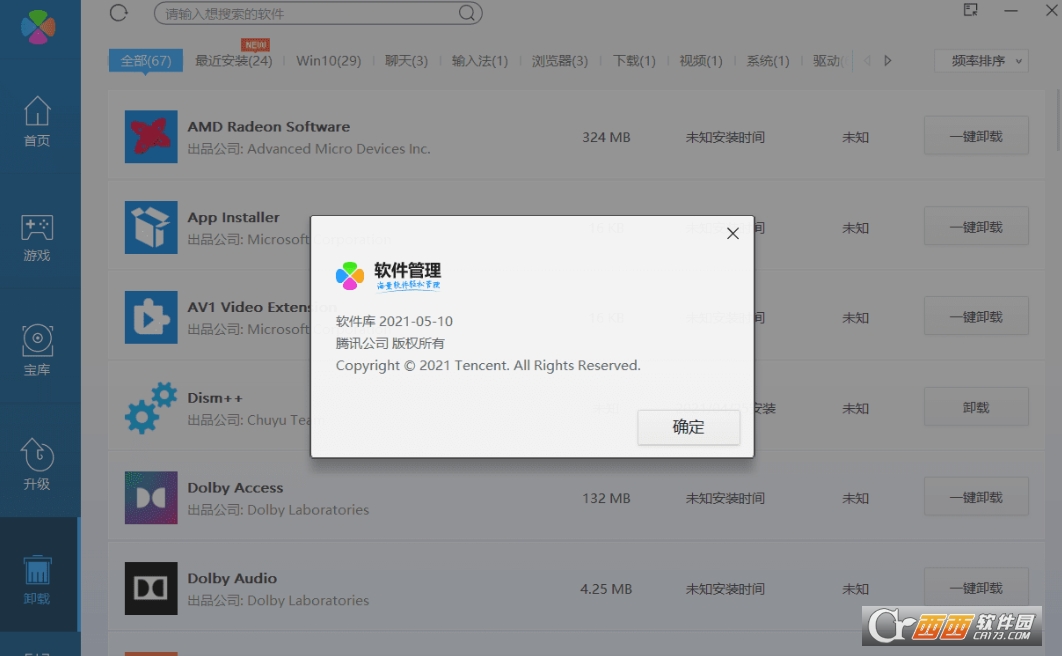Screen dimensions: 1062x656
Task: Click the Dism++ gear icon
Action: [x=151, y=408]
